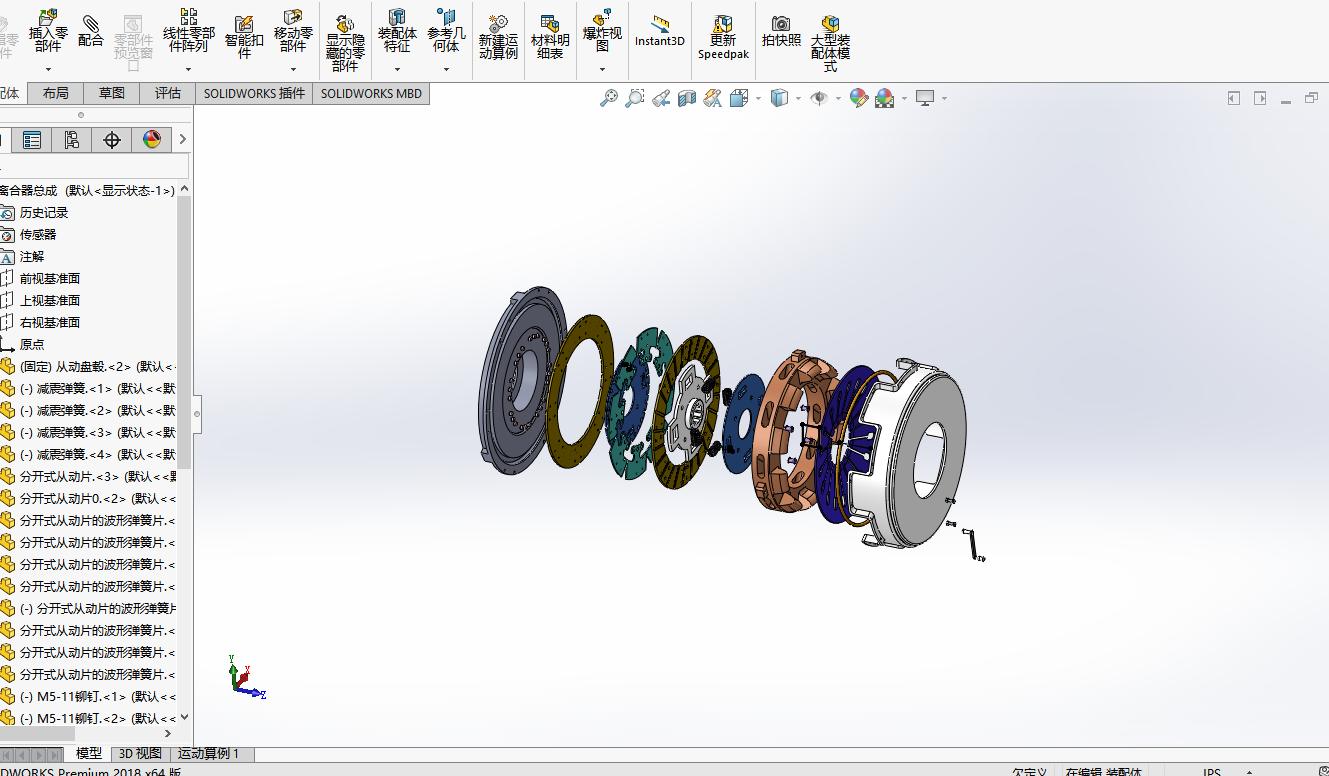The width and height of the screenshot is (1329, 776).
Task: Click Reference Geometry (参考几何体) tool
Action: pyautogui.click(x=446, y=31)
